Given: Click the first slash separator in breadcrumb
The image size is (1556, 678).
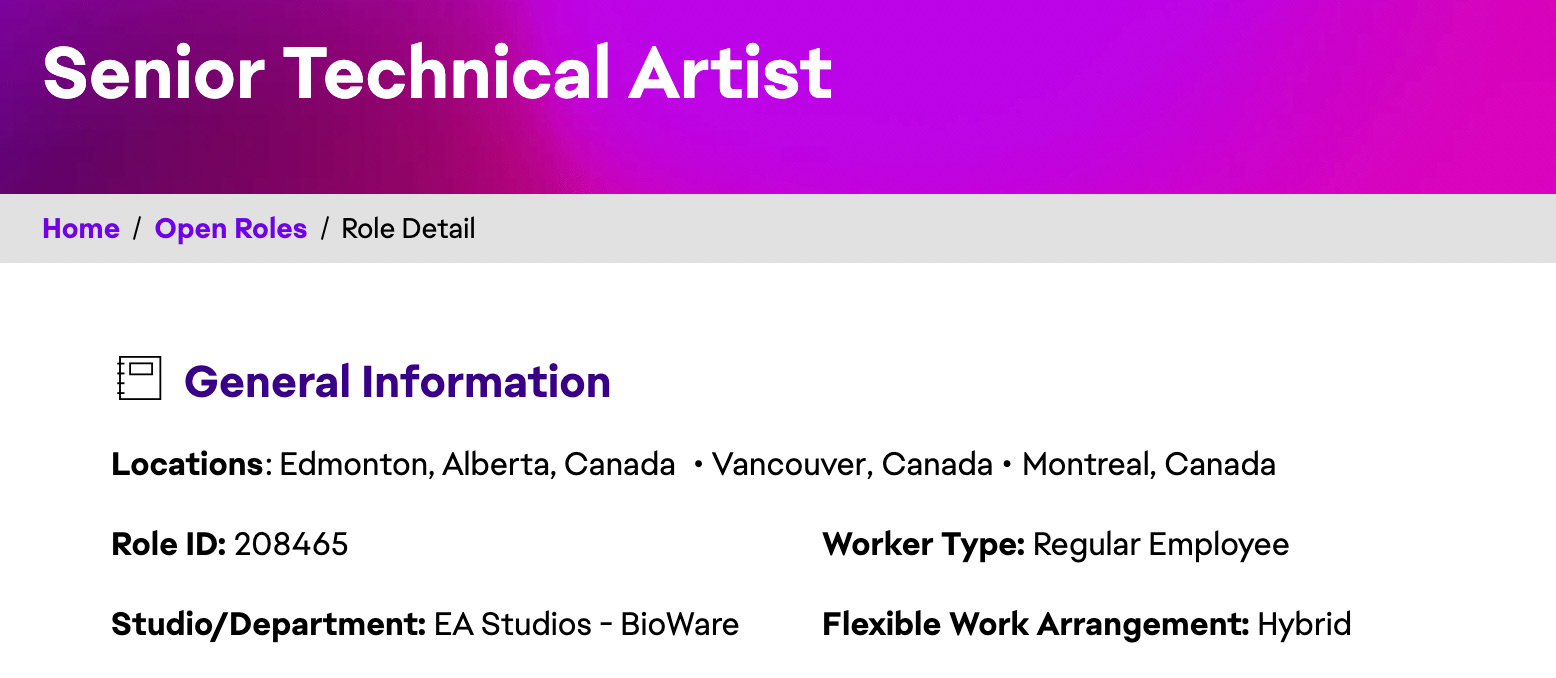Looking at the screenshot, I should tap(137, 229).
